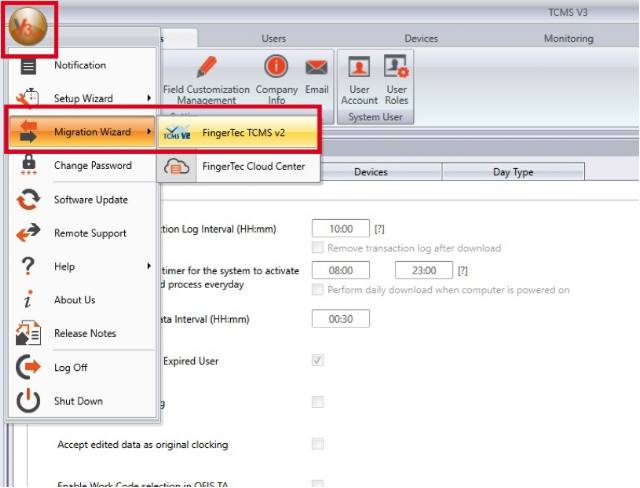This screenshot has height=488, width=640.
Task: Choose FingerTec TCMS v2 submenu item
Action: (237, 133)
